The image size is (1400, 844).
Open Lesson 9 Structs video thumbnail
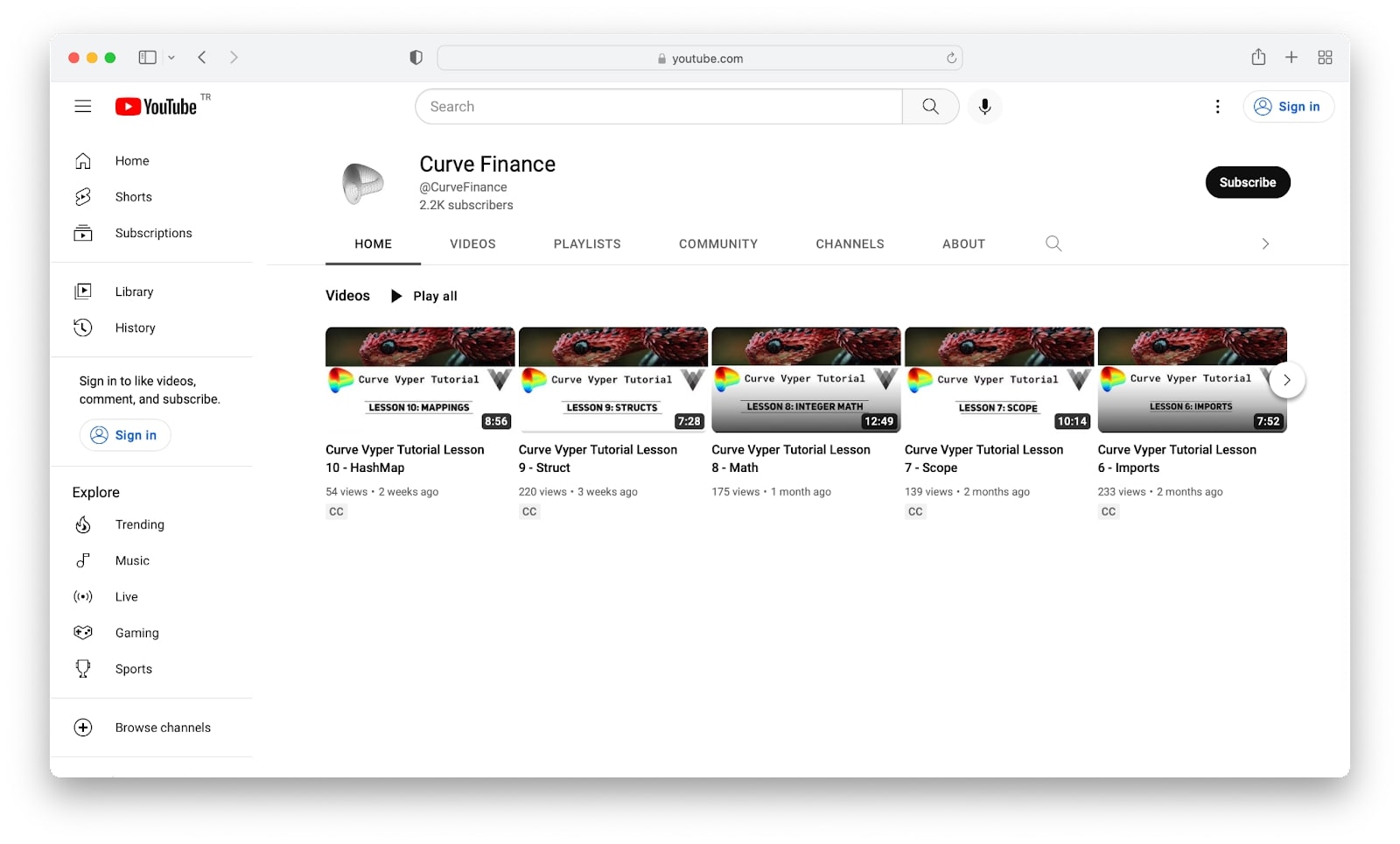(613, 380)
